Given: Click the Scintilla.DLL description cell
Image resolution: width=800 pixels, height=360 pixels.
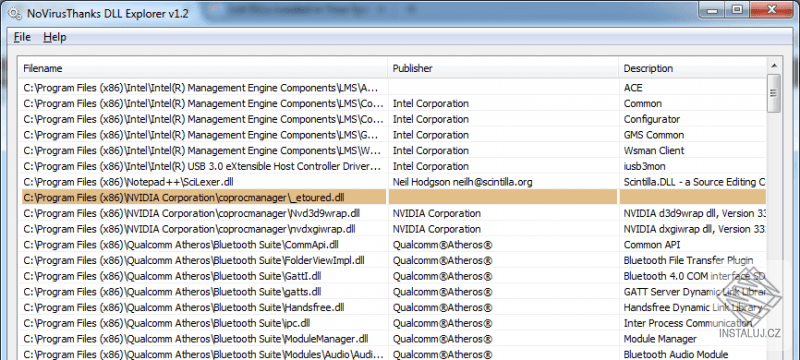Looking at the screenshot, I should coord(694,182).
